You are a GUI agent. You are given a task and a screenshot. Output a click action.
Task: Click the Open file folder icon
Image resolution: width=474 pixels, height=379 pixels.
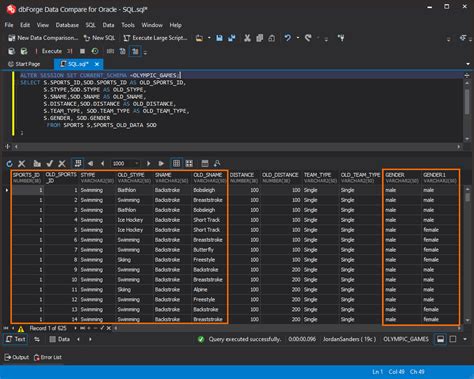coord(199,38)
